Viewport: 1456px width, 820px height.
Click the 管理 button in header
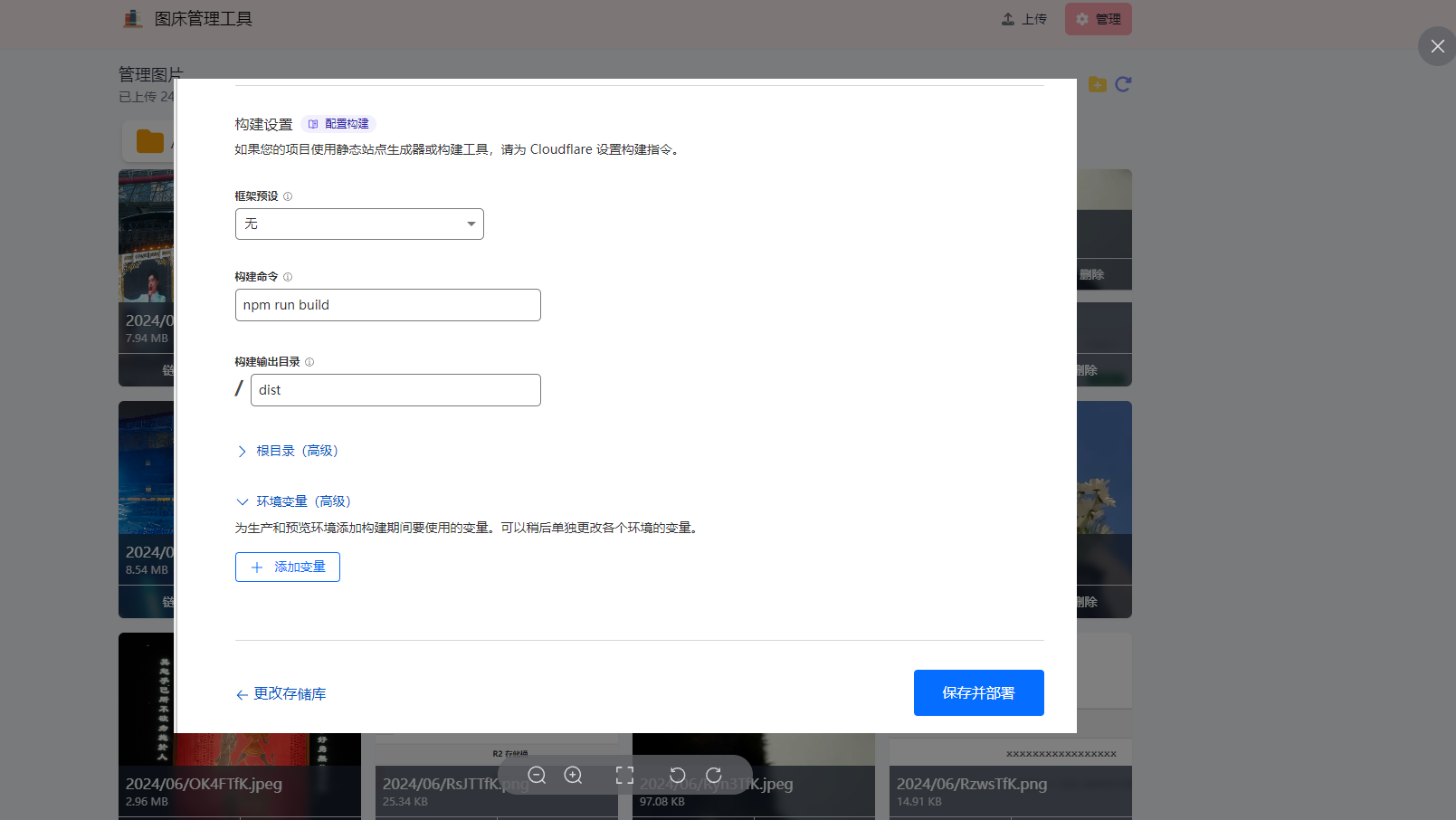[1098, 19]
